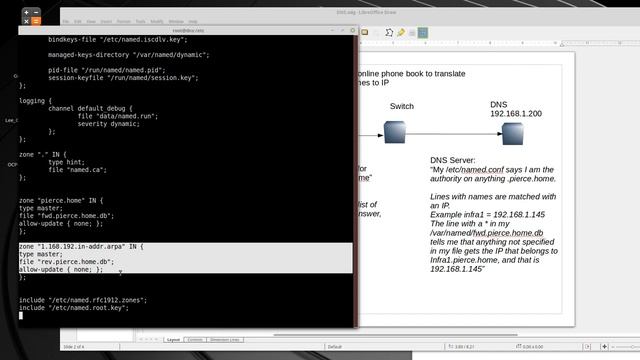Switch to the Layout layer tab
The image size is (640, 360).
pyautogui.click(x=173, y=340)
